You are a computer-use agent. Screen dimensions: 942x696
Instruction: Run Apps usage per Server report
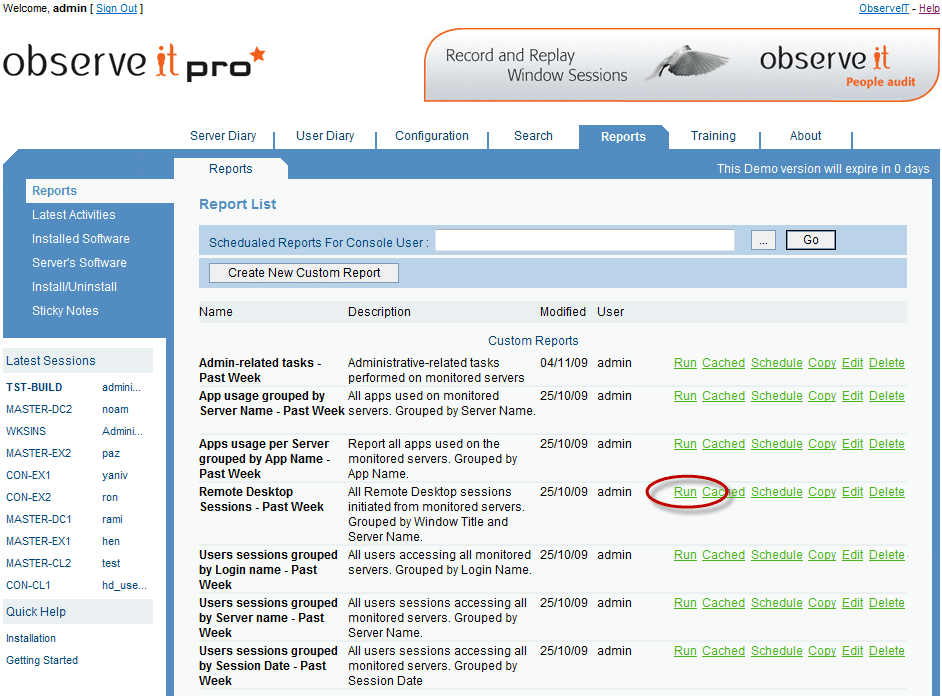coord(685,444)
